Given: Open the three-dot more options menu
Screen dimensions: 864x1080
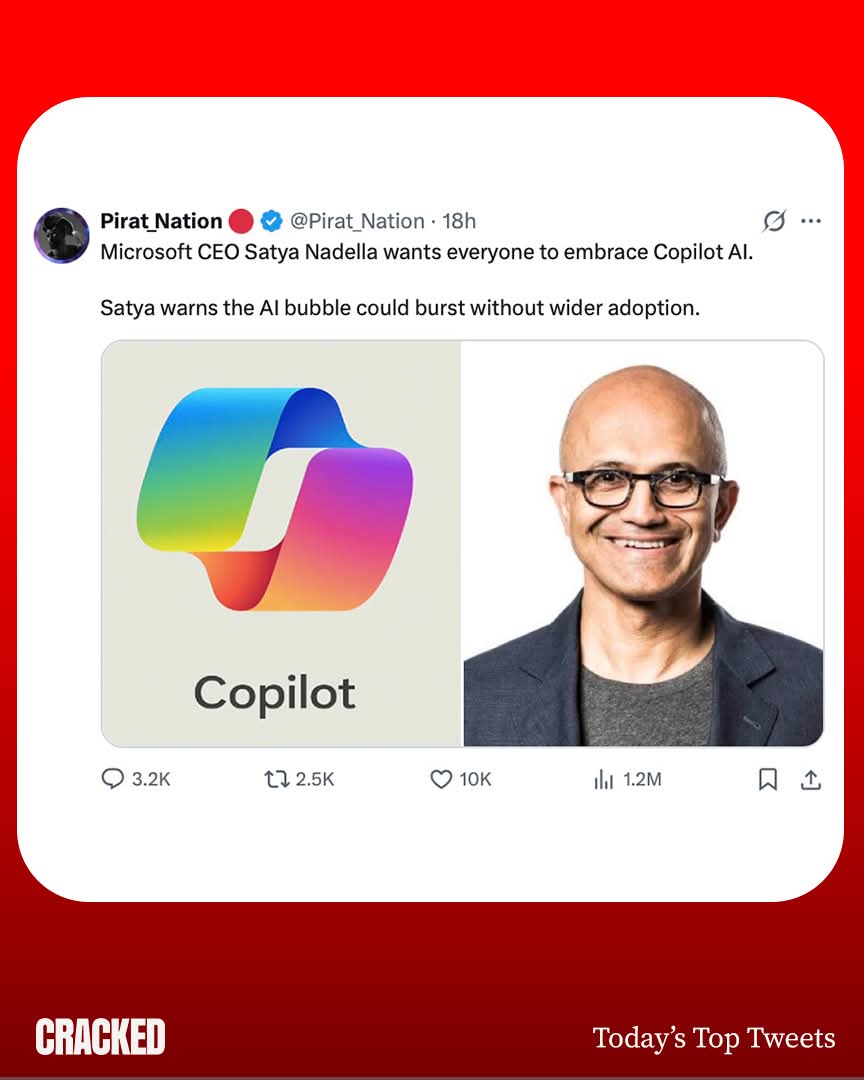Looking at the screenshot, I should [811, 221].
